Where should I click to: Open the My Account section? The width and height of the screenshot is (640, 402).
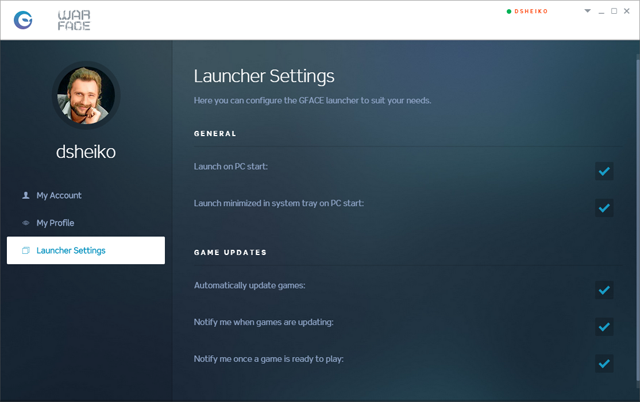[58, 196]
